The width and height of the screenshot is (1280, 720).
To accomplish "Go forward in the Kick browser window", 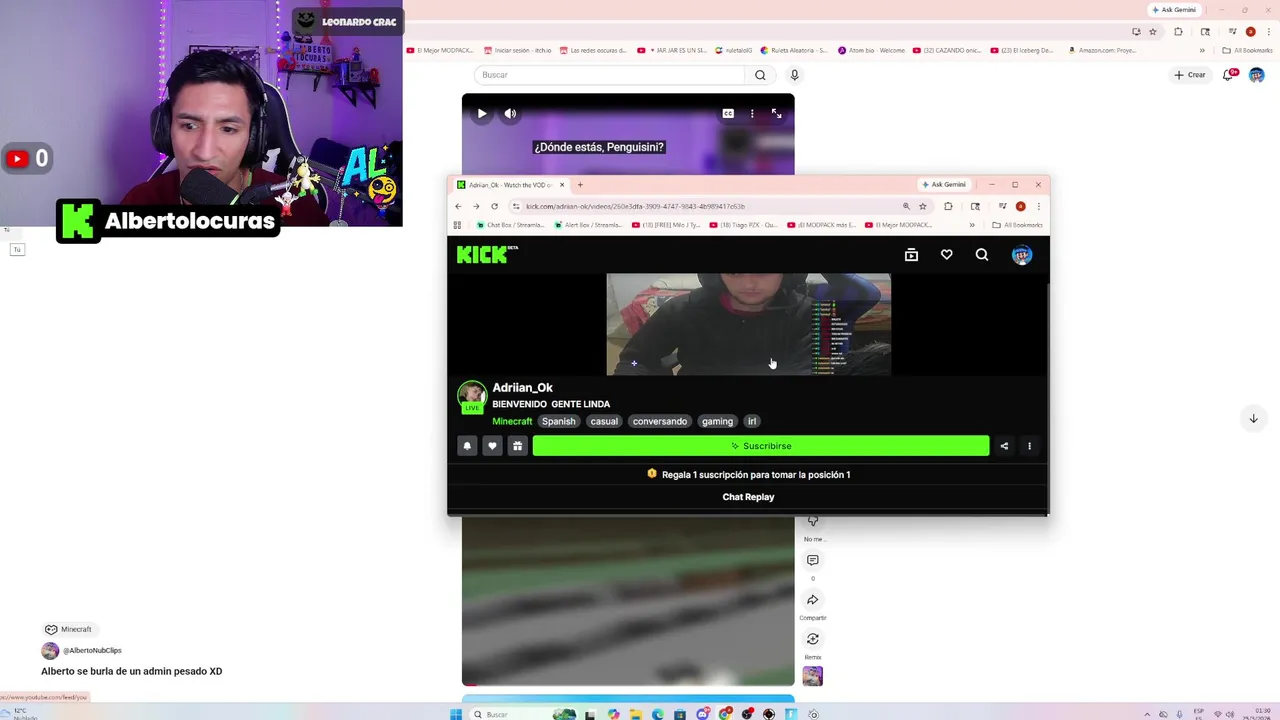I will (x=476, y=206).
